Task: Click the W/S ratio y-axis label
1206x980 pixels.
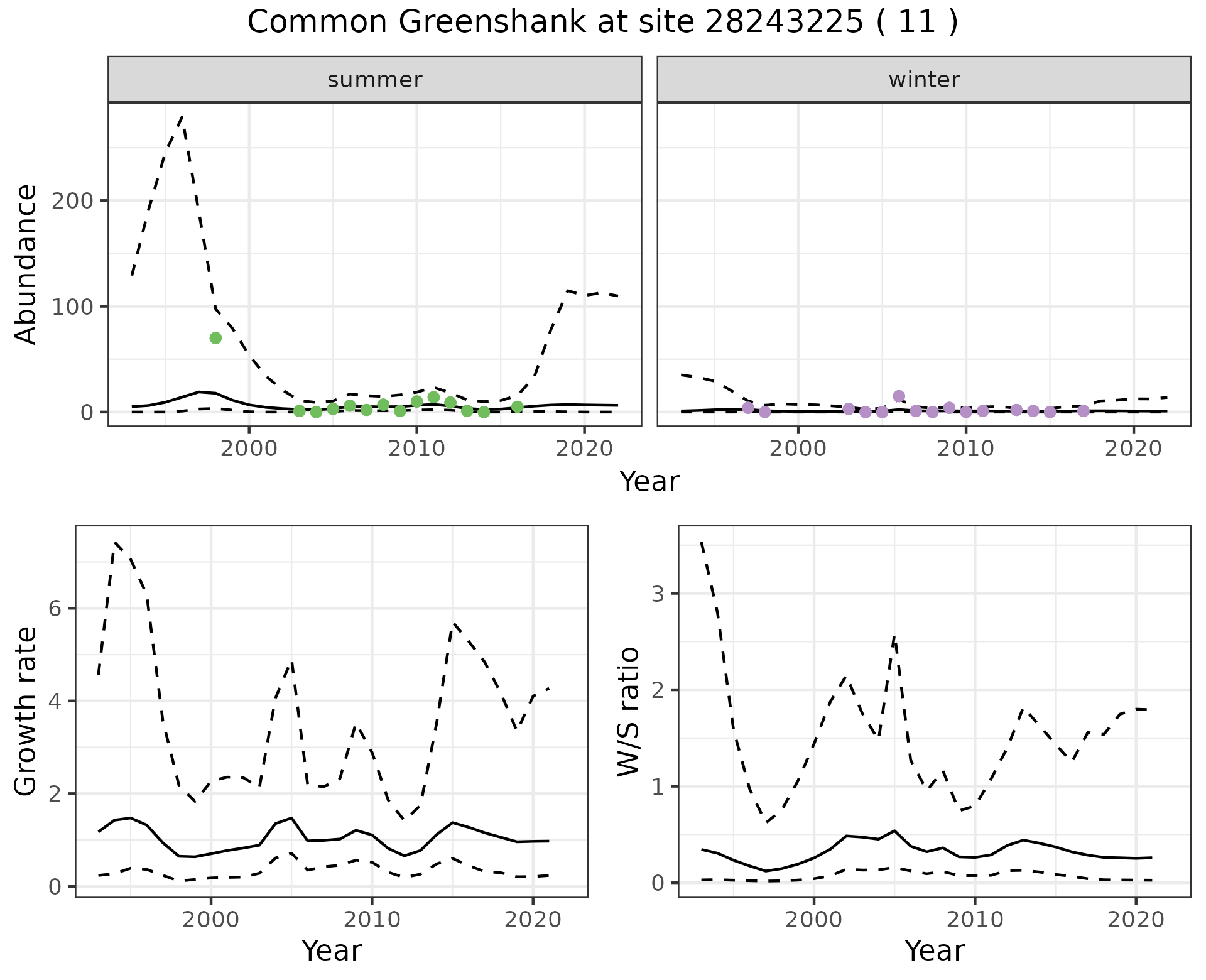Action: (x=629, y=711)
